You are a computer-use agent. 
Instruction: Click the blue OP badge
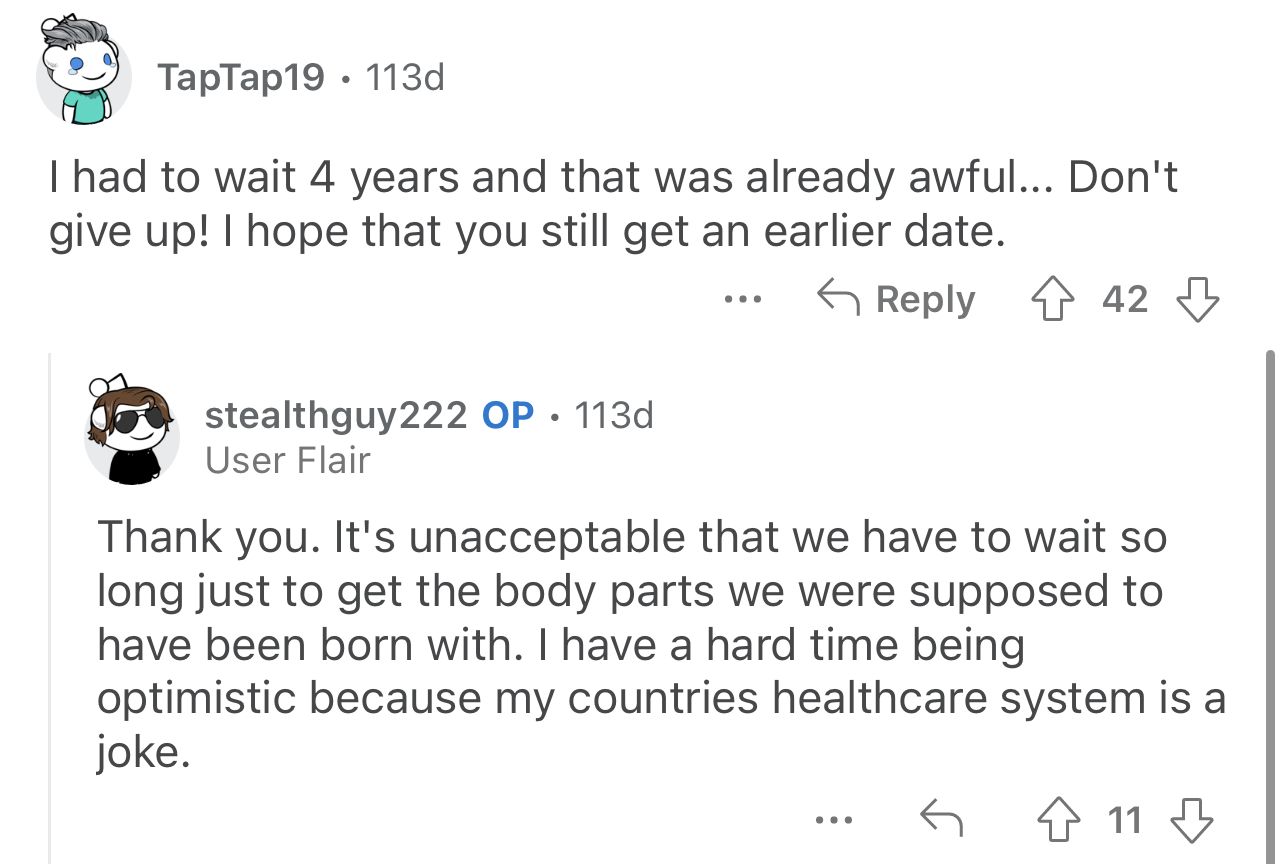[x=507, y=415]
